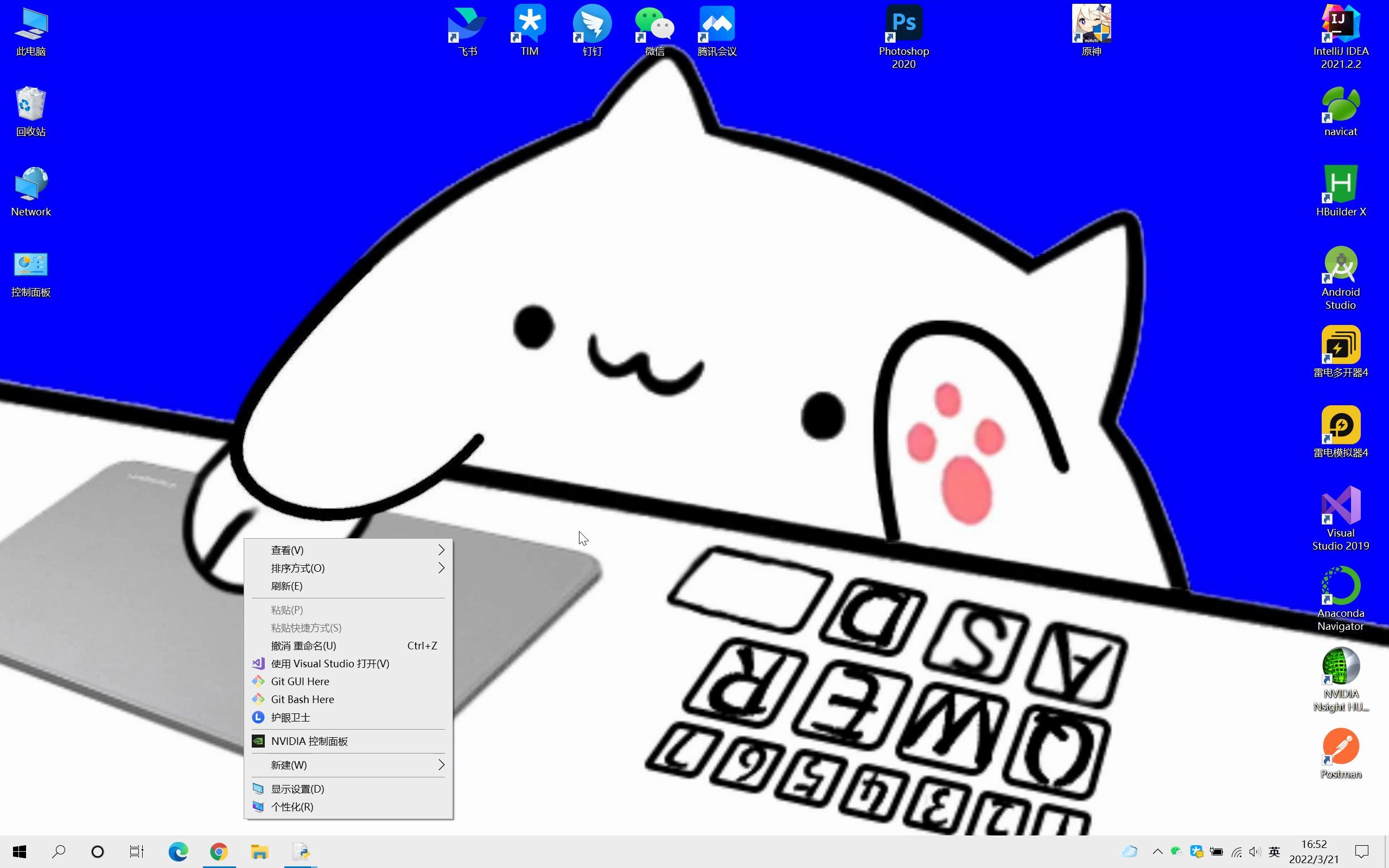1389x868 pixels.
Task: Choose 刷新(E) in context menu
Action: [x=287, y=586]
